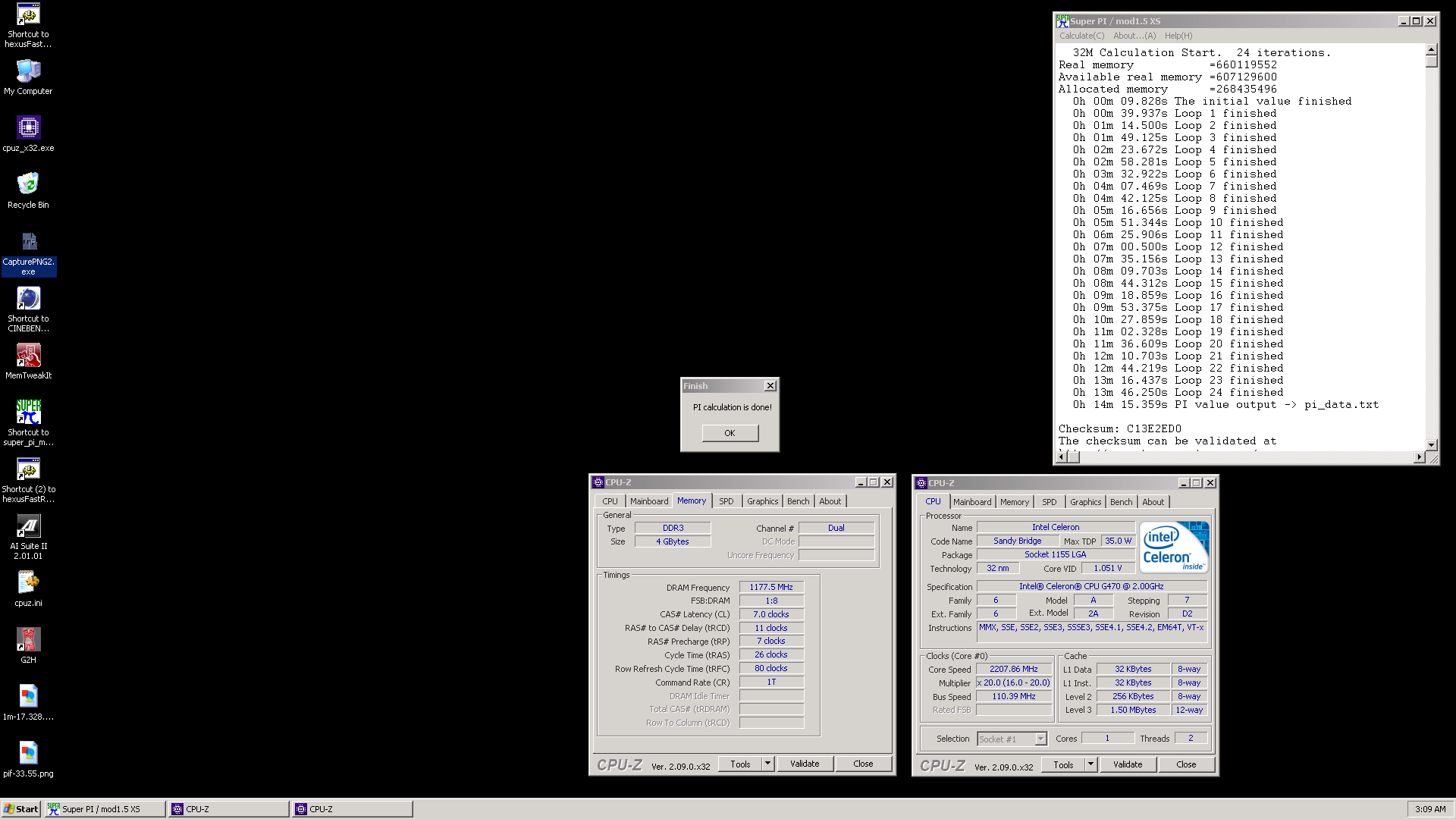Open Graphics tab in processor CPU-Z window
This screenshot has height=819, width=1456.
pyautogui.click(x=1085, y=502)
